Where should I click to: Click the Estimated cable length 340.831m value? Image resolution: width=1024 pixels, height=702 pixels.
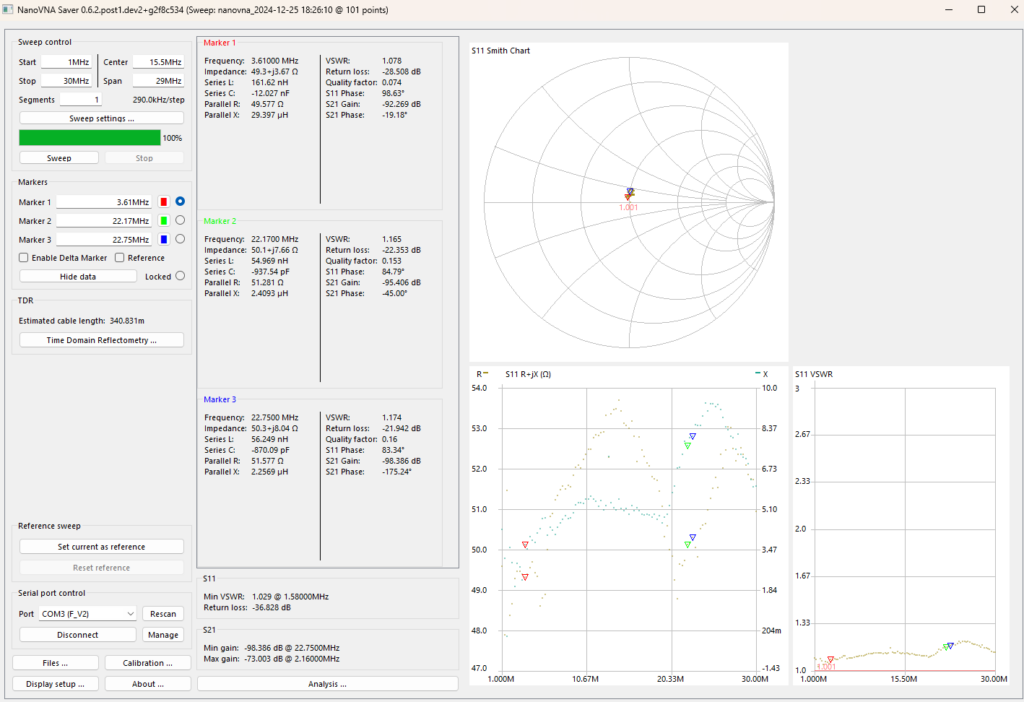click(127, 321)
